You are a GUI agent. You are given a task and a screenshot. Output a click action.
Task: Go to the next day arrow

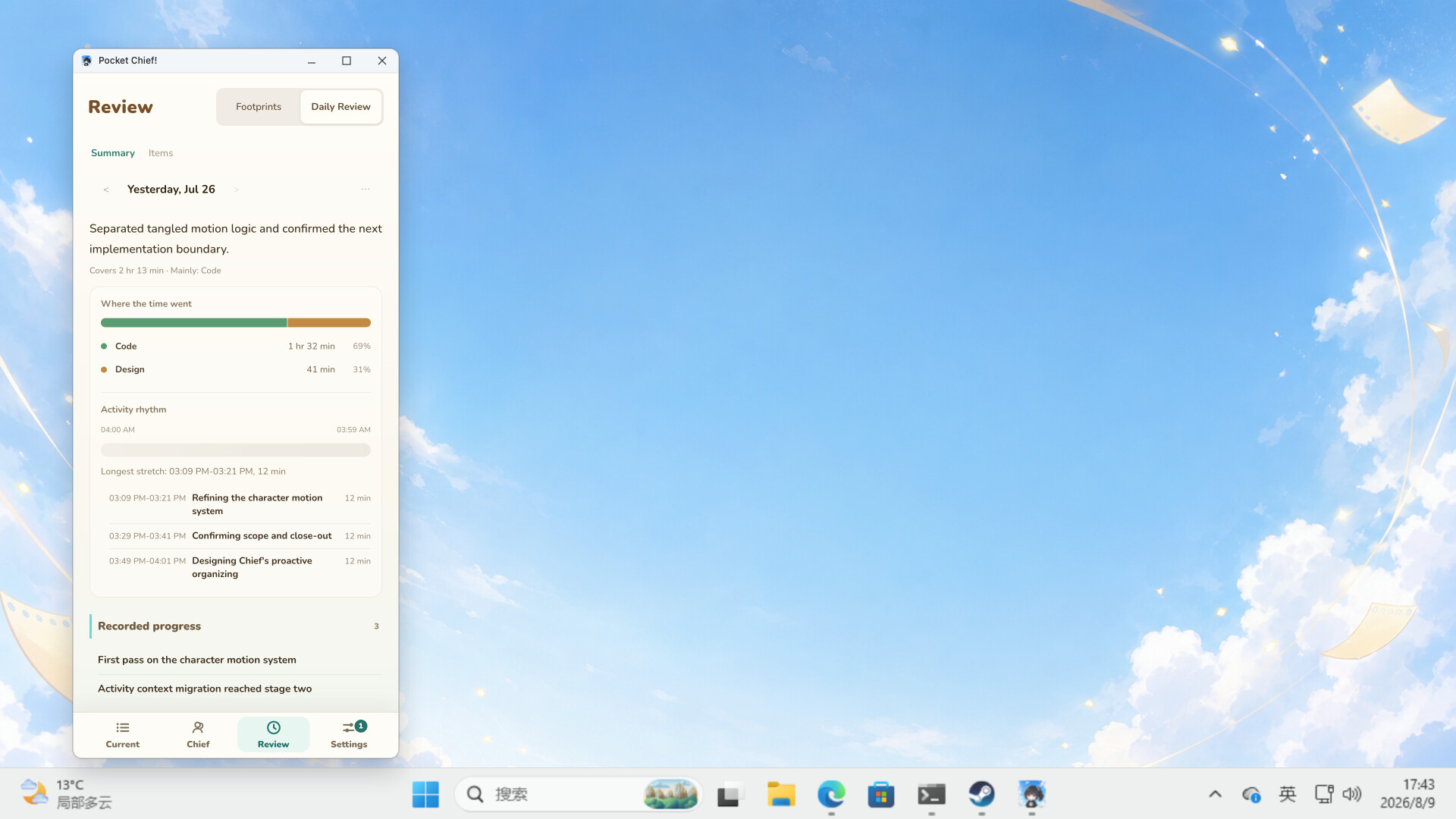236,190
